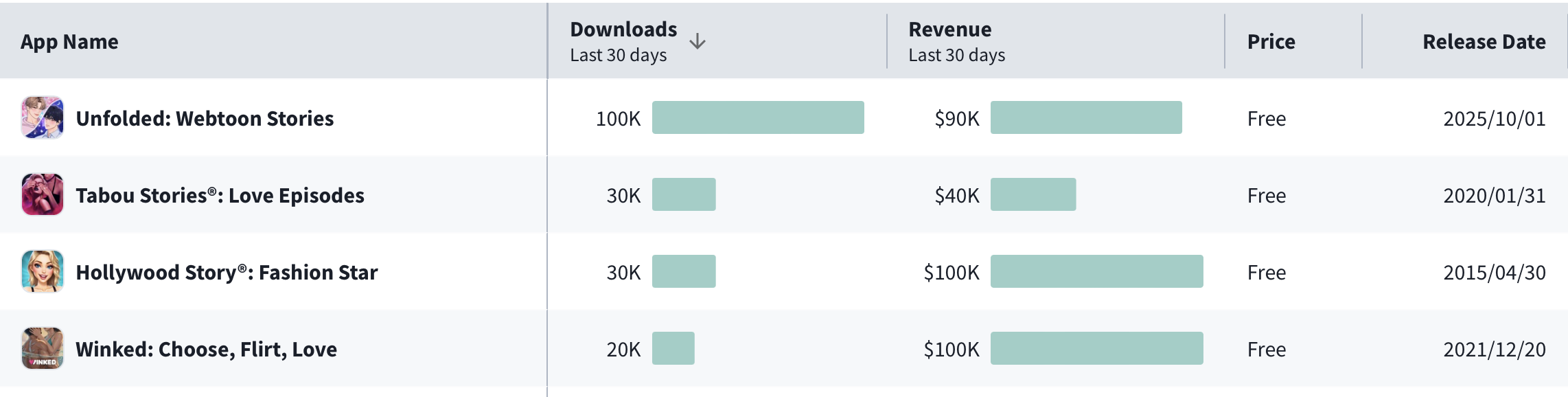Open Tabou Stories: Love Episodes link

(x=220, y=196)
